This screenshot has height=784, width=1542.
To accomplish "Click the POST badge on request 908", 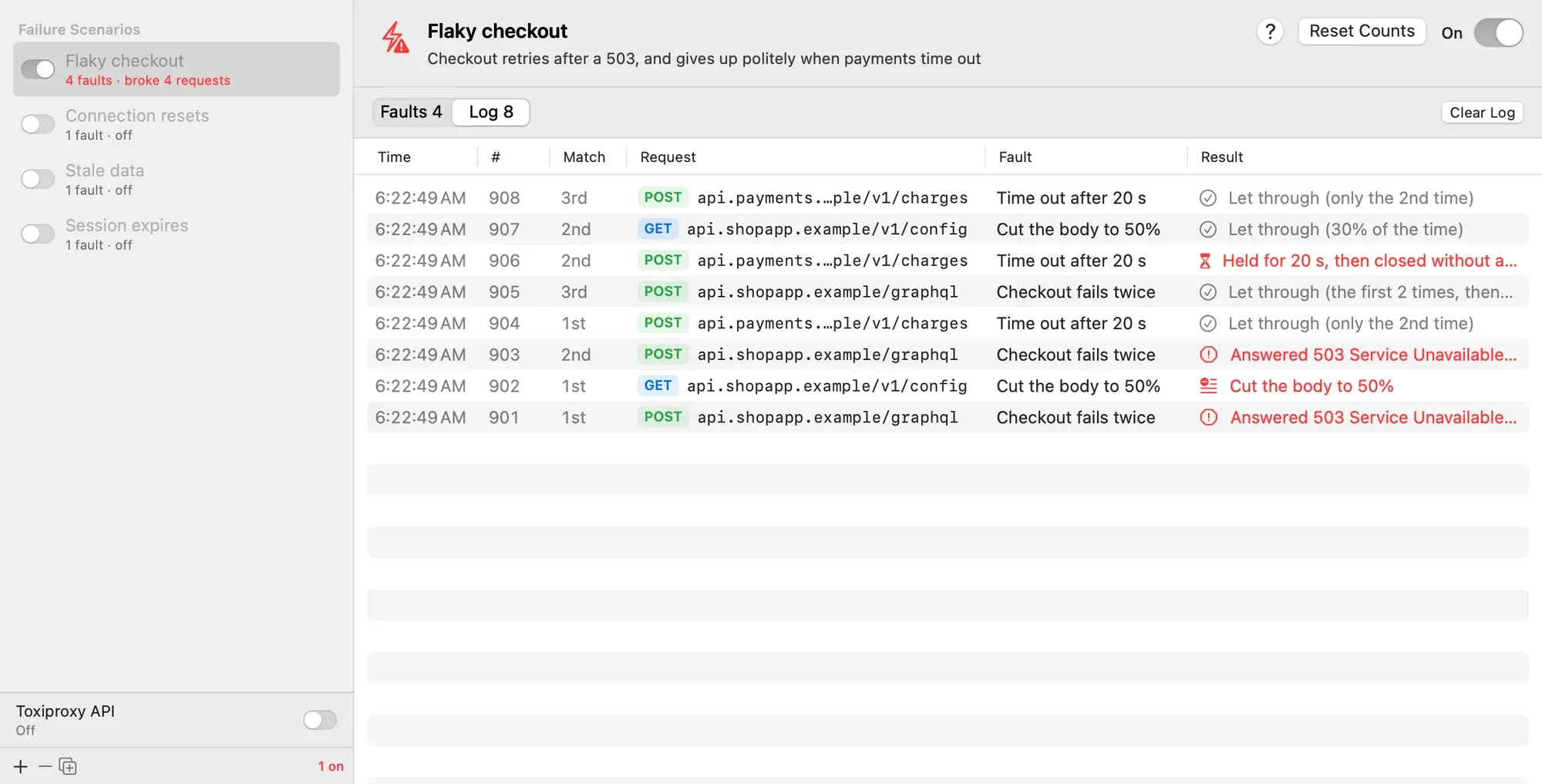I will click(x=663, y=197).
